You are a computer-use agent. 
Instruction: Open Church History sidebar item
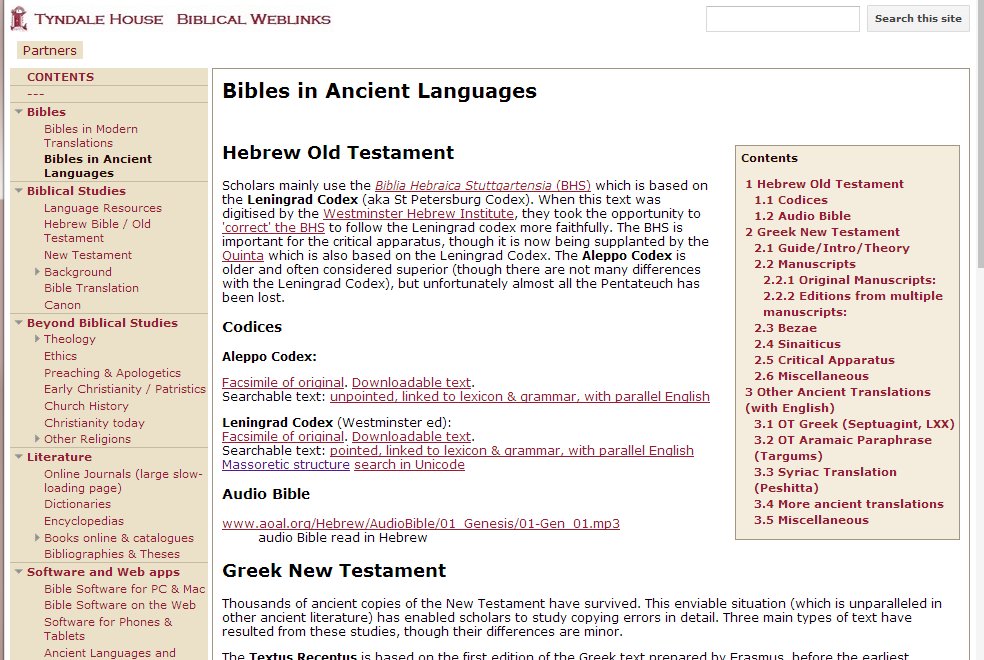coord(86,406)
